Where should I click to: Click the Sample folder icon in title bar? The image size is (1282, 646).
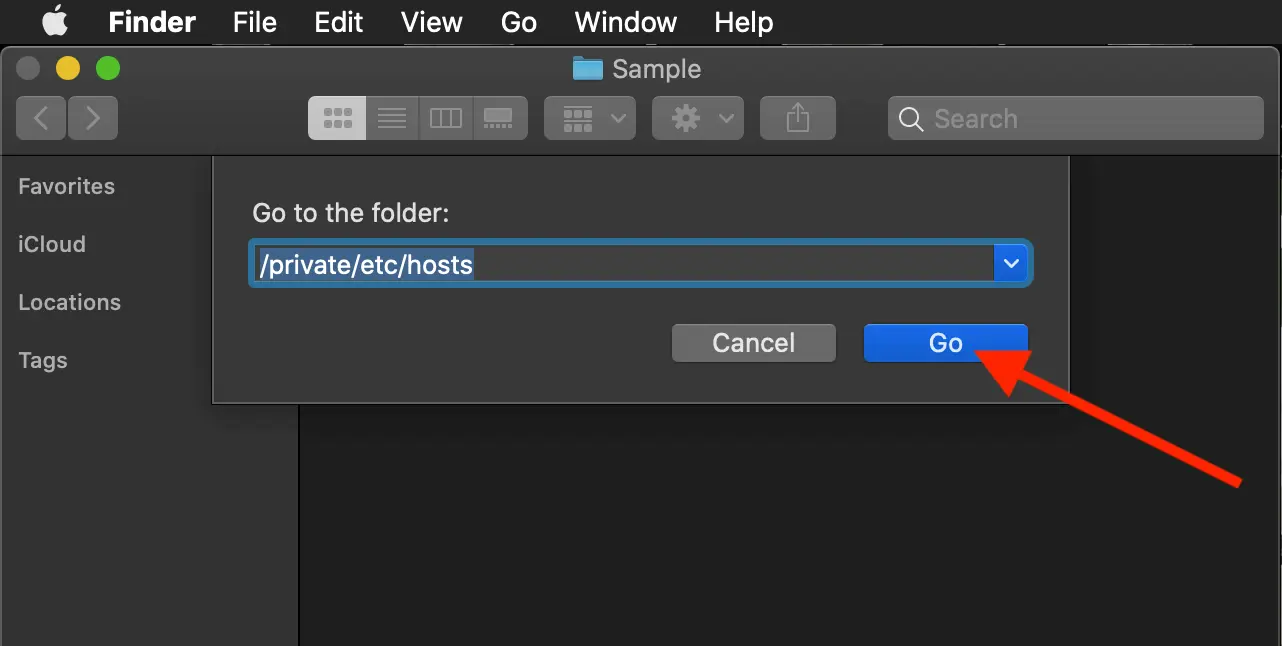coord(586,68)
